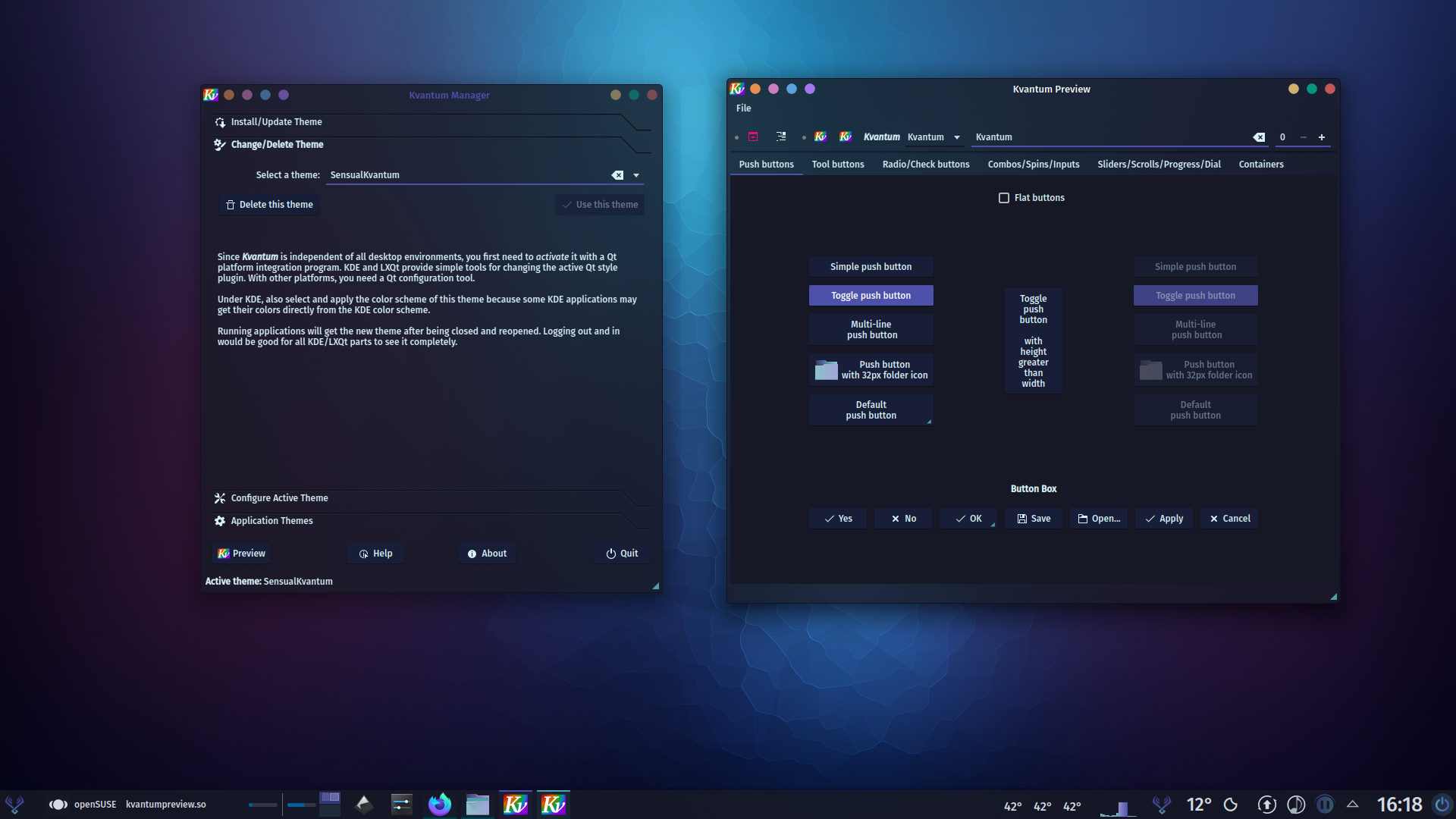Open the File menu in Kvantum Preview
This screenshot has width=1456, height=819.
pyautogui.click(x=743, y=108)
